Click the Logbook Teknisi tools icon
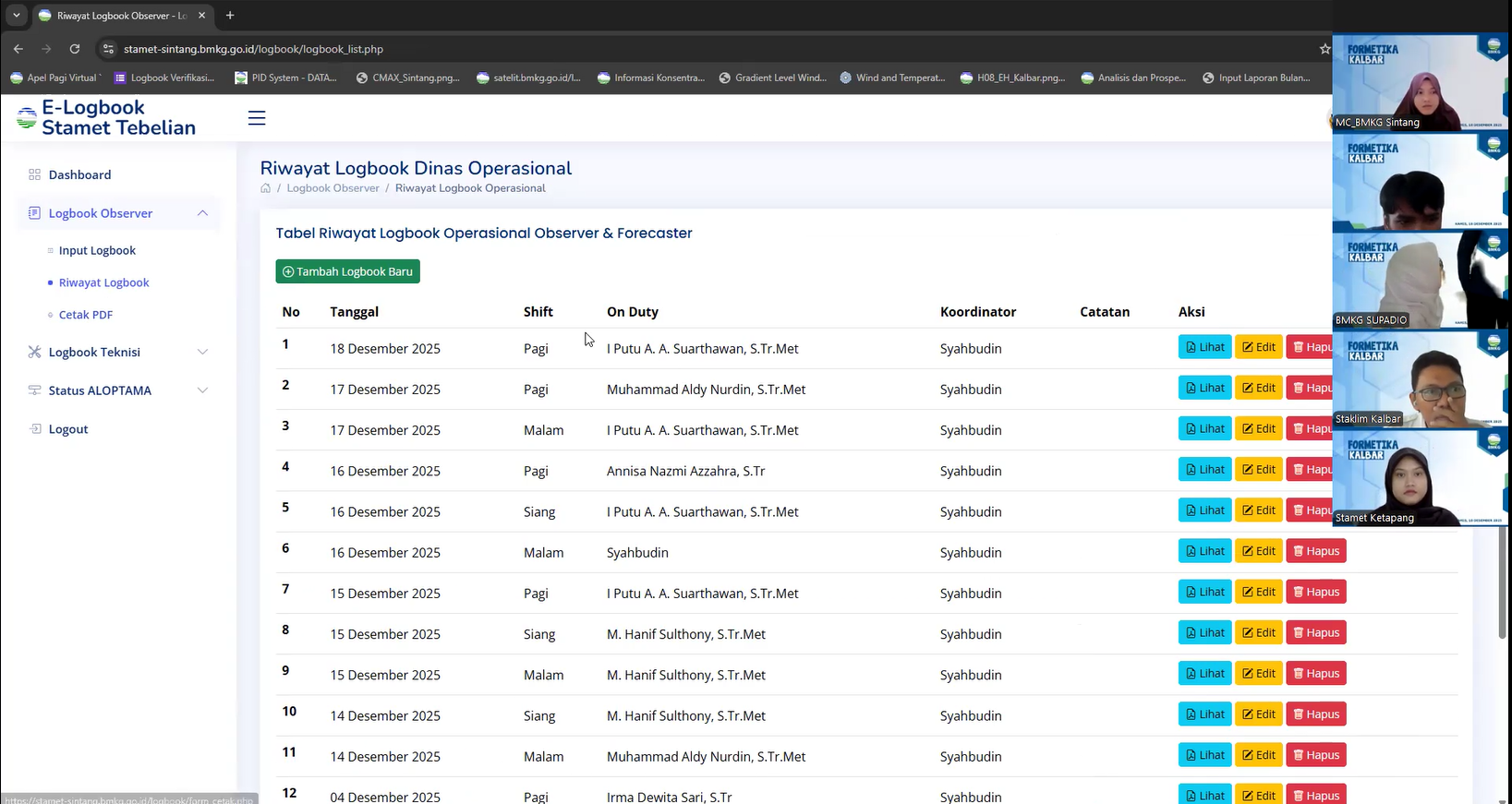 click(35, 352)
